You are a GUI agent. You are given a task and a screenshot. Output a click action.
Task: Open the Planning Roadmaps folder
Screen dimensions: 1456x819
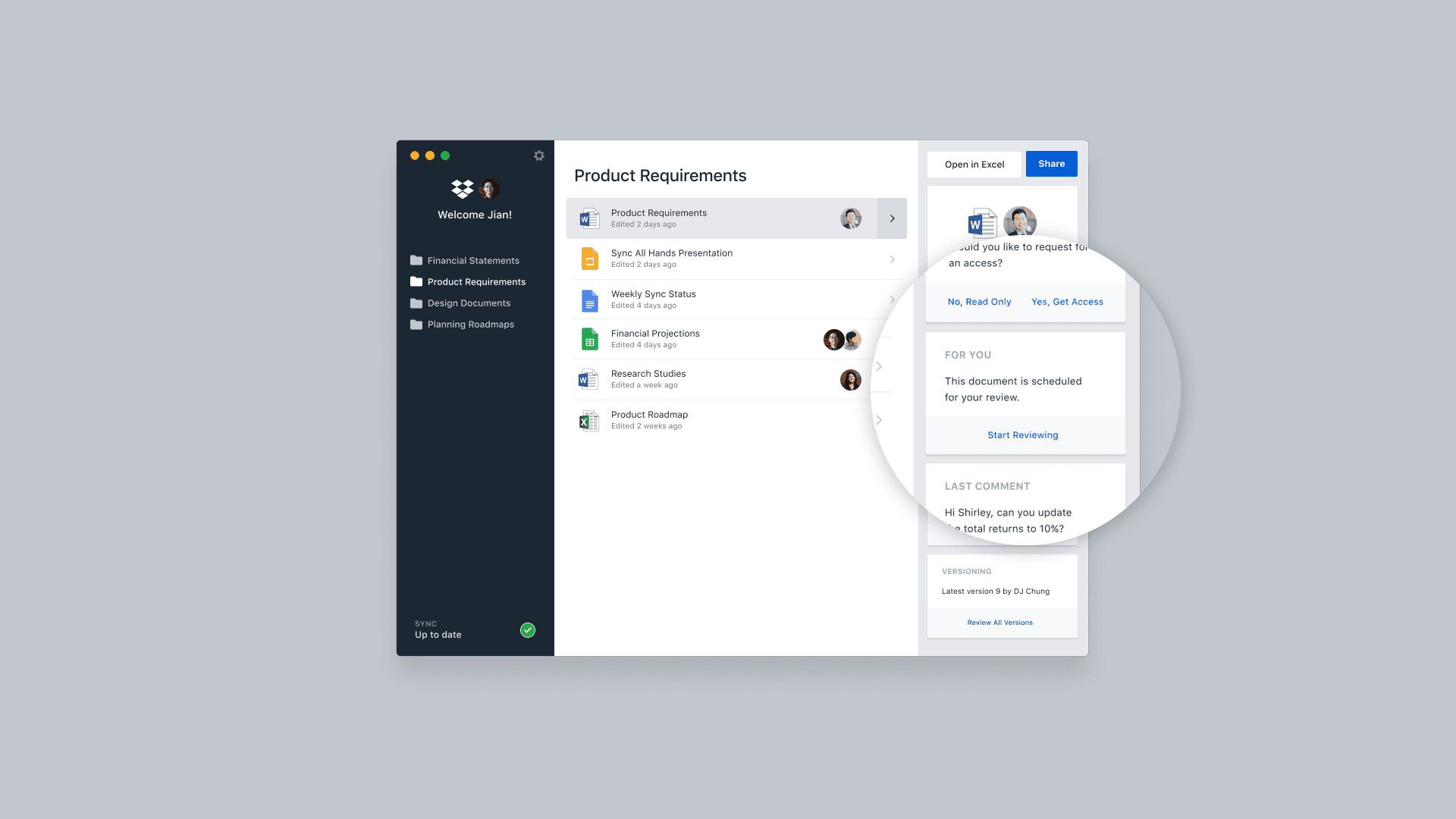click(x=470, y=324)
